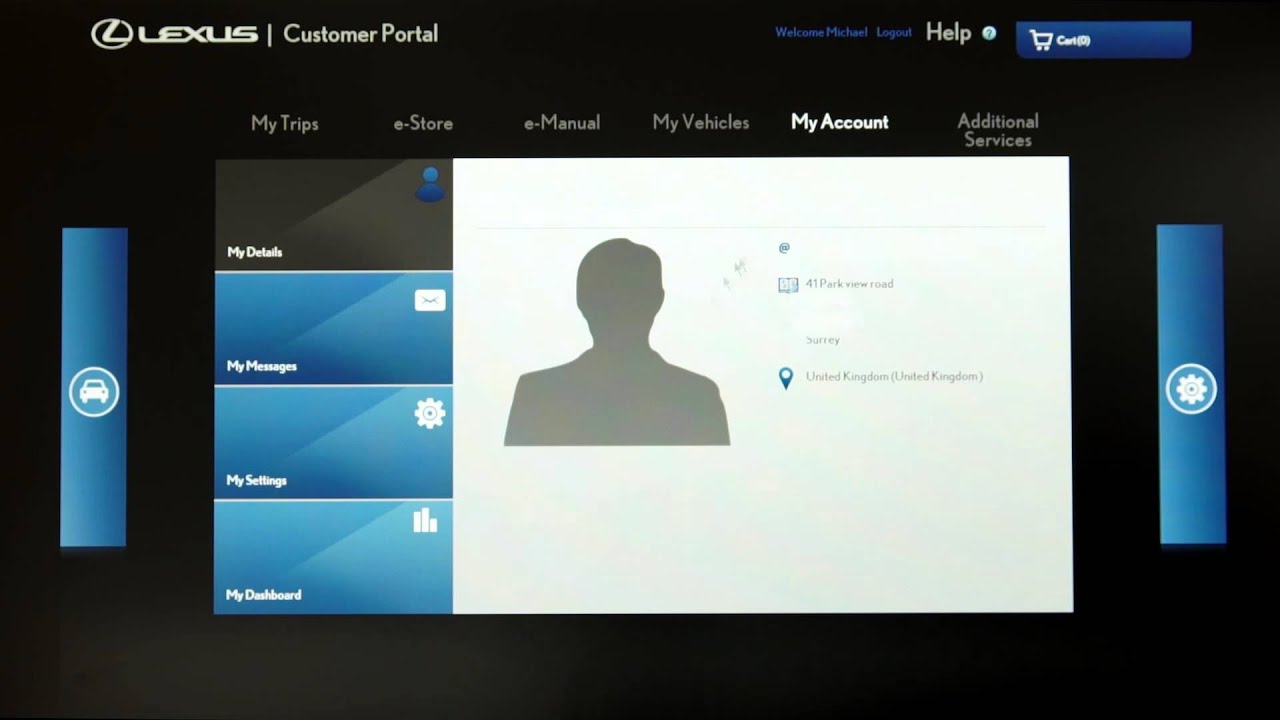The width and height of the screenshot is (1280, 720).
Task: Click the My Details person icon
Action: [x=430, y=185]
